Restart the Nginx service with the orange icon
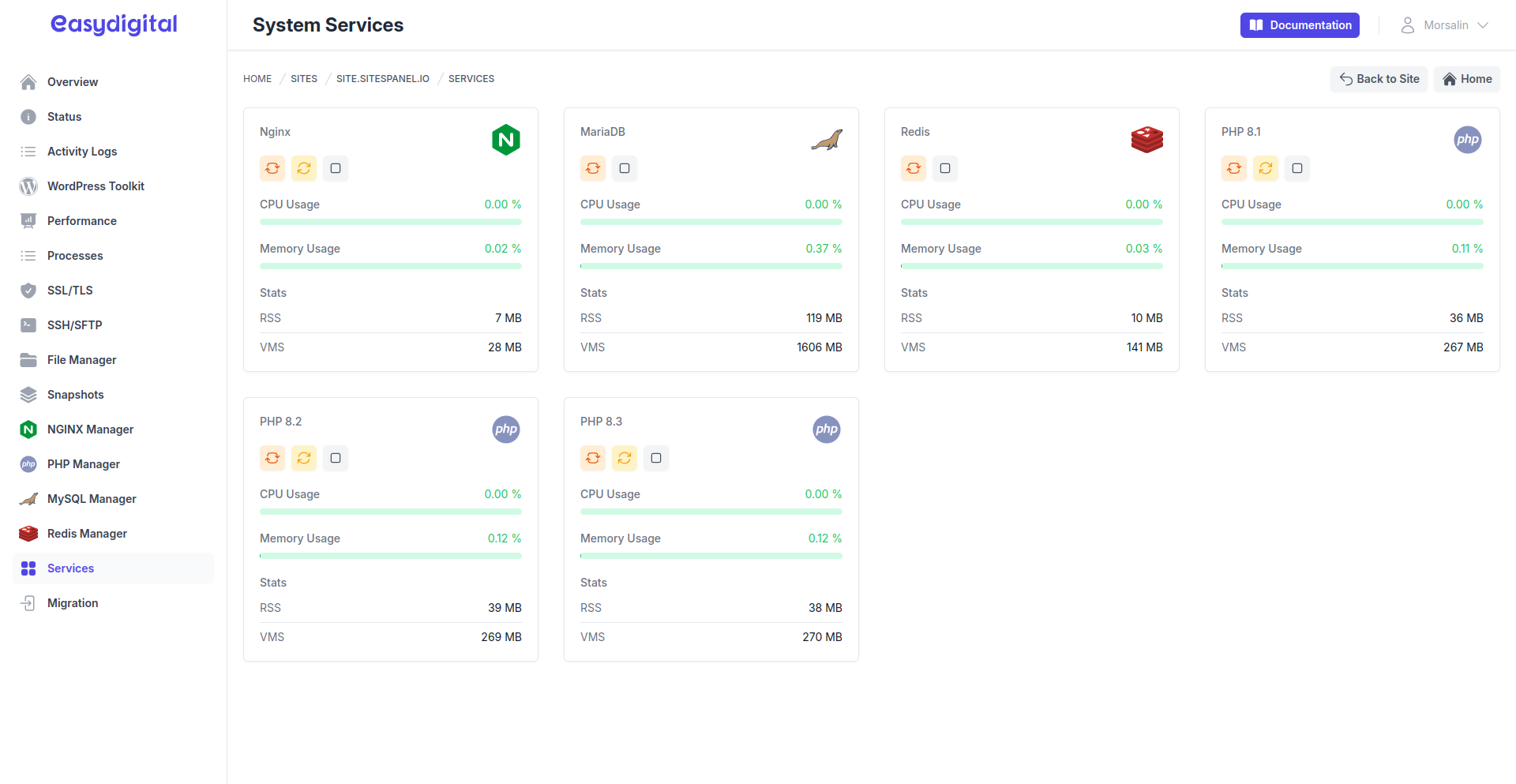Screen dimensions: 1516x784 point(272,168)
